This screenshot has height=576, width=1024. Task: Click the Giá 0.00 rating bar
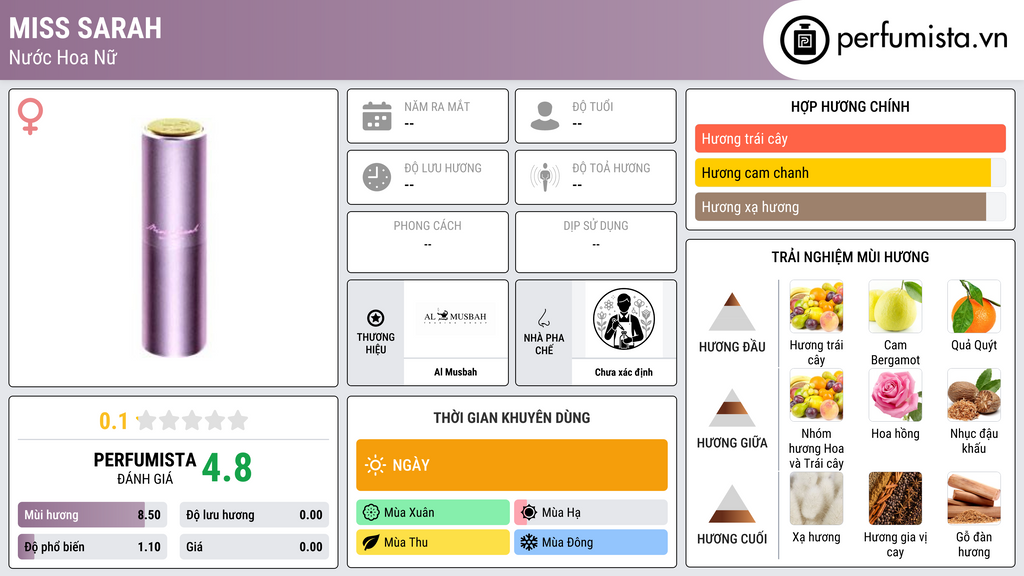tap(254, 547)
